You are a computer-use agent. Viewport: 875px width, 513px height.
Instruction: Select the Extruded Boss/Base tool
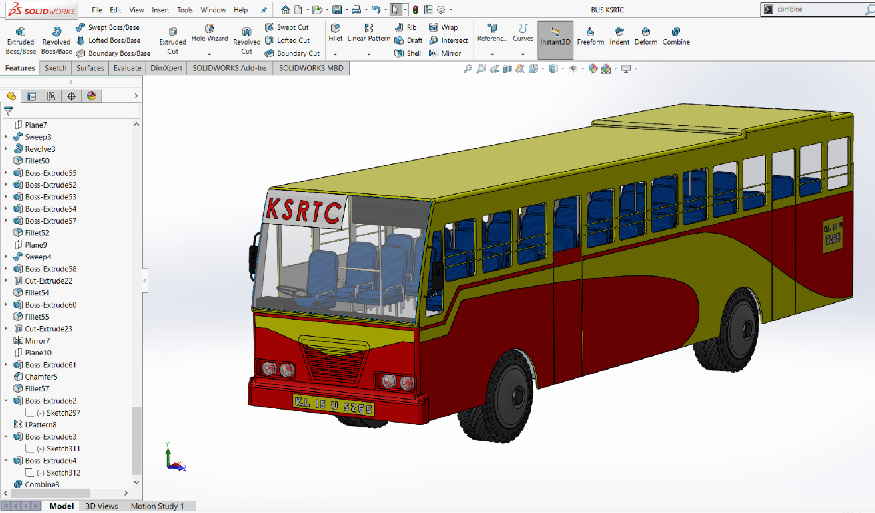tap(21, 41)
